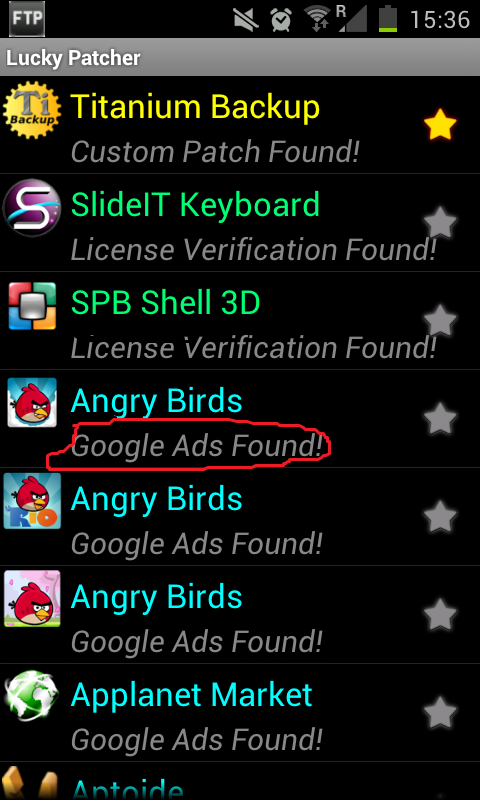Tap the Angry Birds Seasons pink icon

pos(32,599)
